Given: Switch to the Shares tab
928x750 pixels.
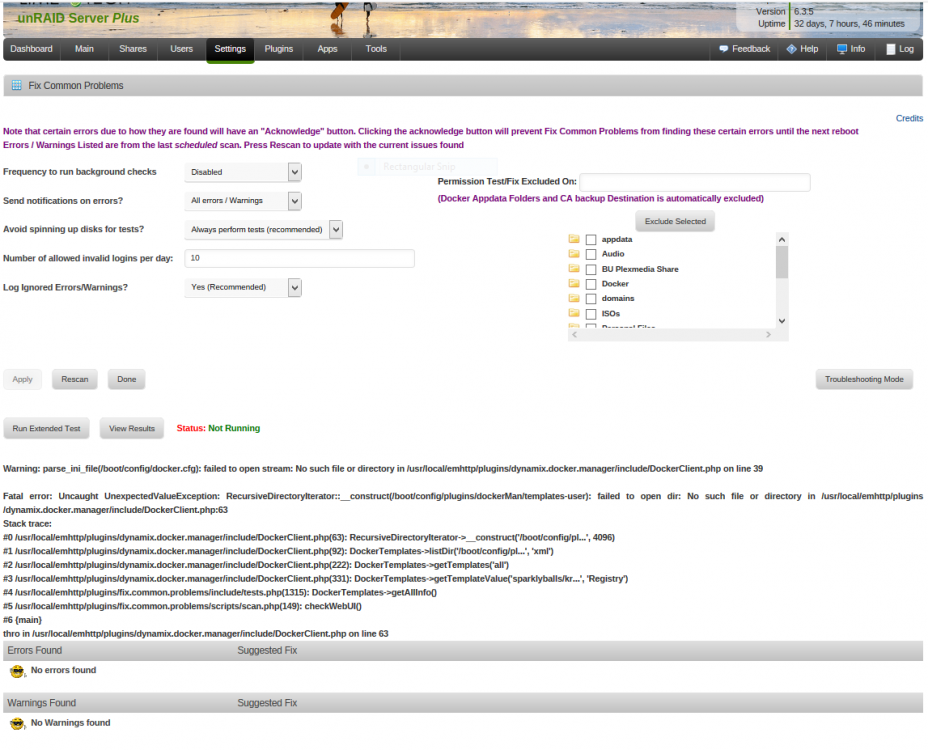Looking at the screenshot, I should click(x=133, y=49).
